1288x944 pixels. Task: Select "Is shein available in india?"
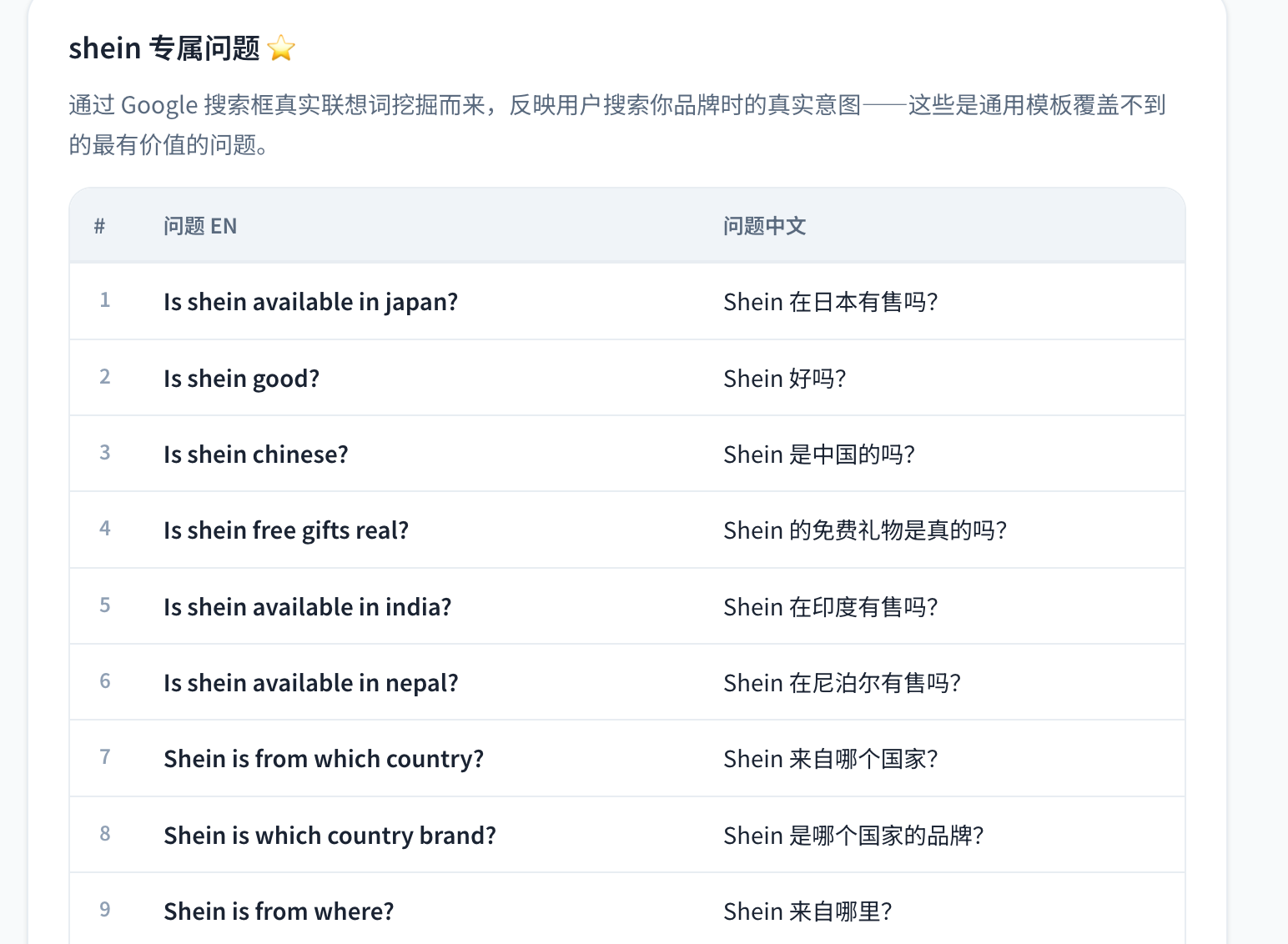(307, 607)
